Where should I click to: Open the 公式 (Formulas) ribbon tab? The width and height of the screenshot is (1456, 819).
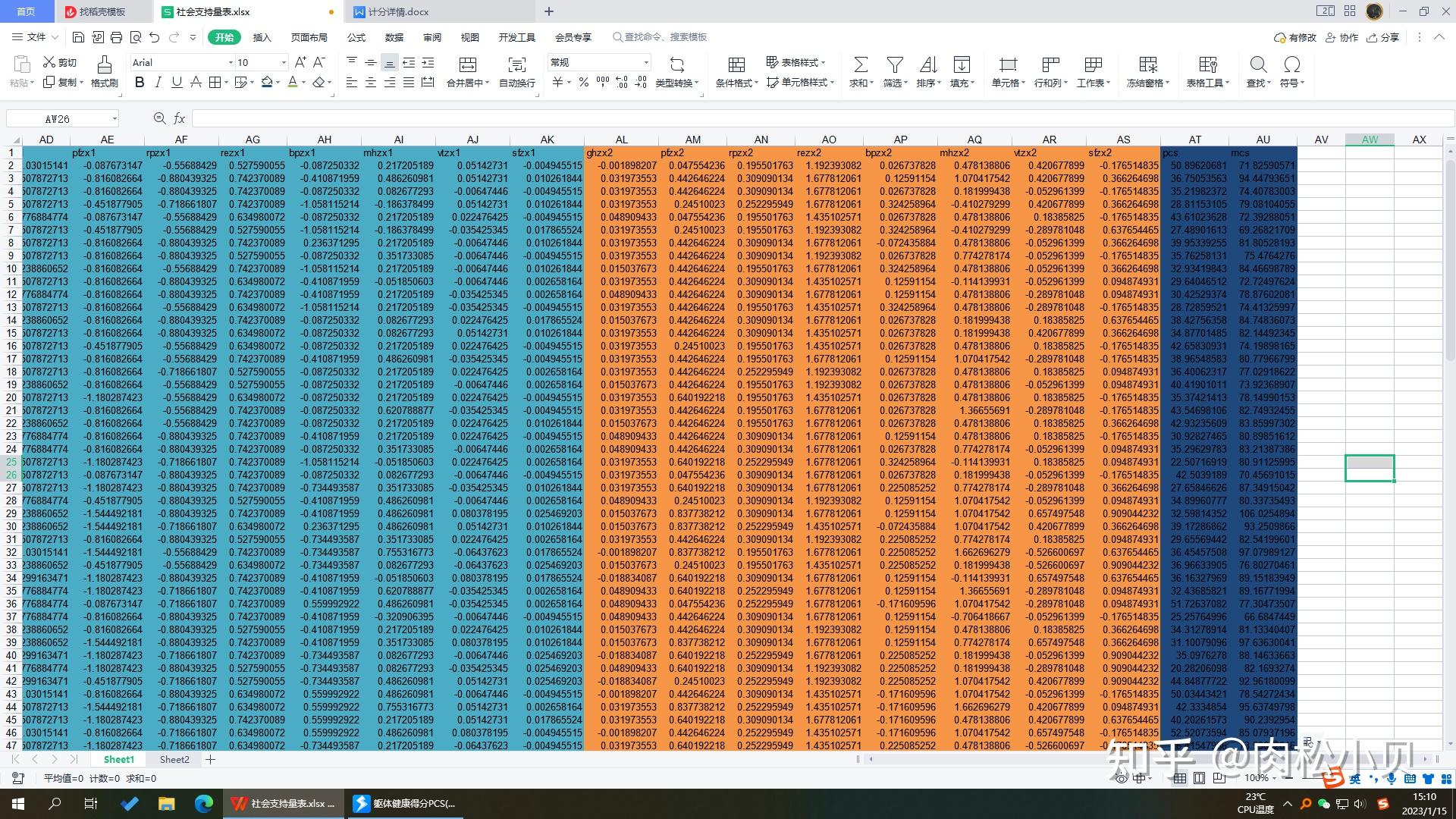[356, 37]
